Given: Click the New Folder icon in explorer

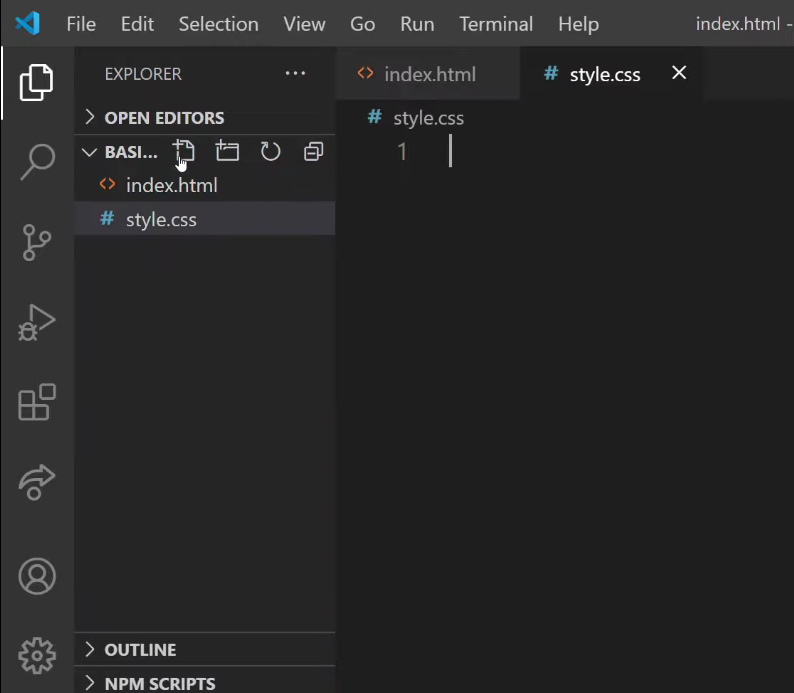Looking at the screenshot, I should 228,151.
